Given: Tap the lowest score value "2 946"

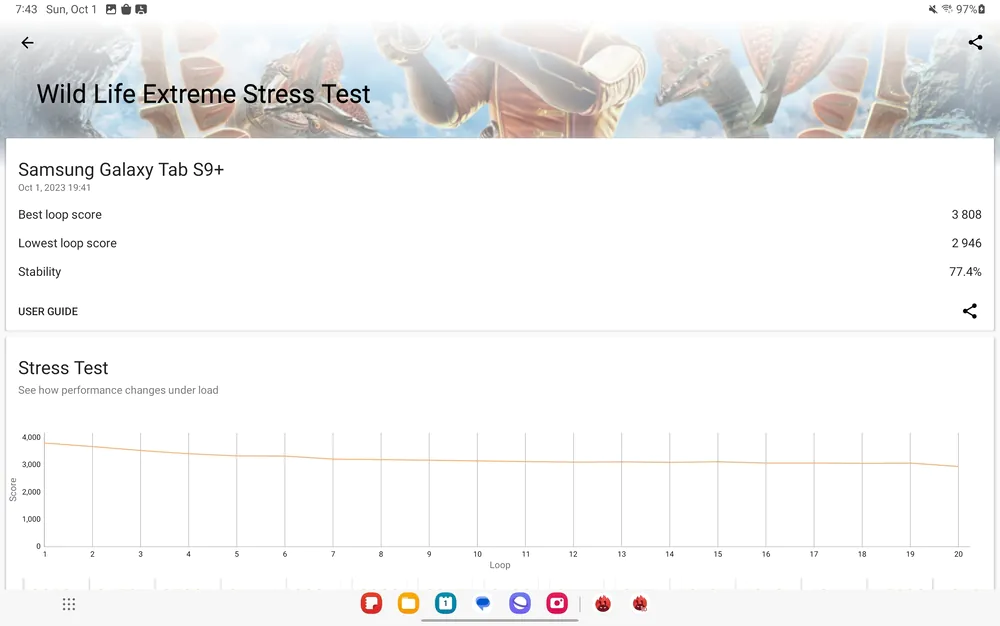Looking at the screenshot, I should (966, 244).
